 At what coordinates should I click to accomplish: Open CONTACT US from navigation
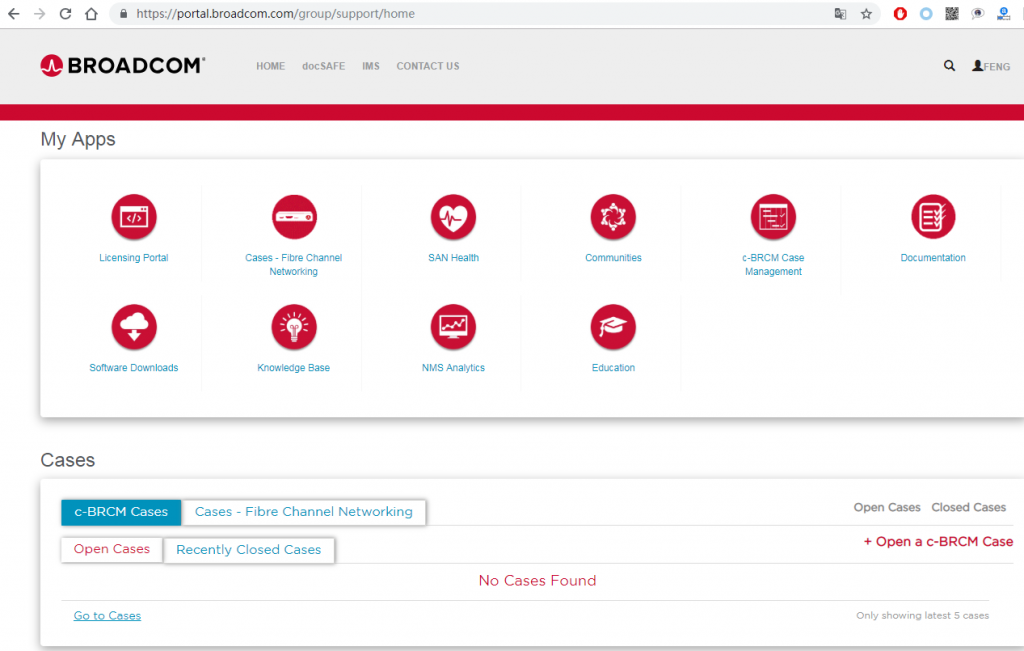coord(428,66)
